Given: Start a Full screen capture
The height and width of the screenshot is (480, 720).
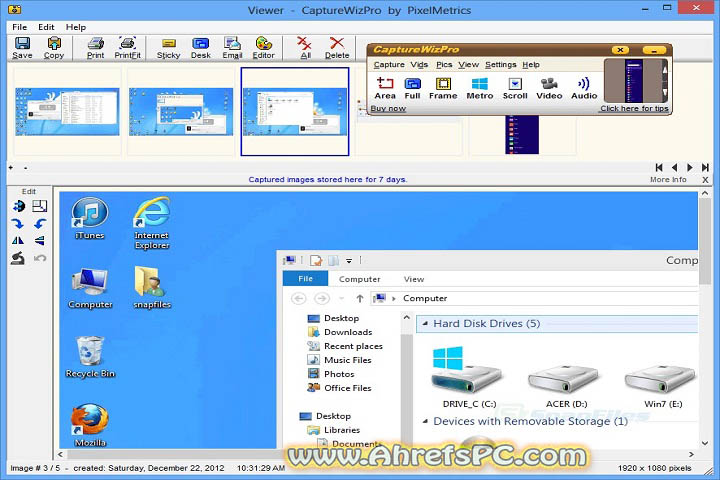Looking at the screenshot, I should point(412,88).
